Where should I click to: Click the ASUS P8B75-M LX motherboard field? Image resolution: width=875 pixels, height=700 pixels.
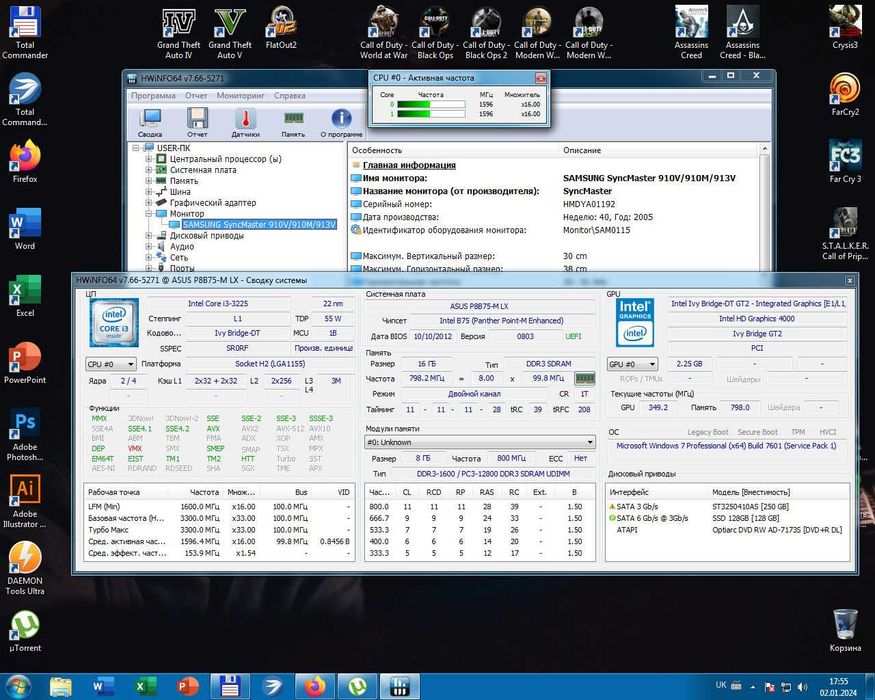pos(479,306)
